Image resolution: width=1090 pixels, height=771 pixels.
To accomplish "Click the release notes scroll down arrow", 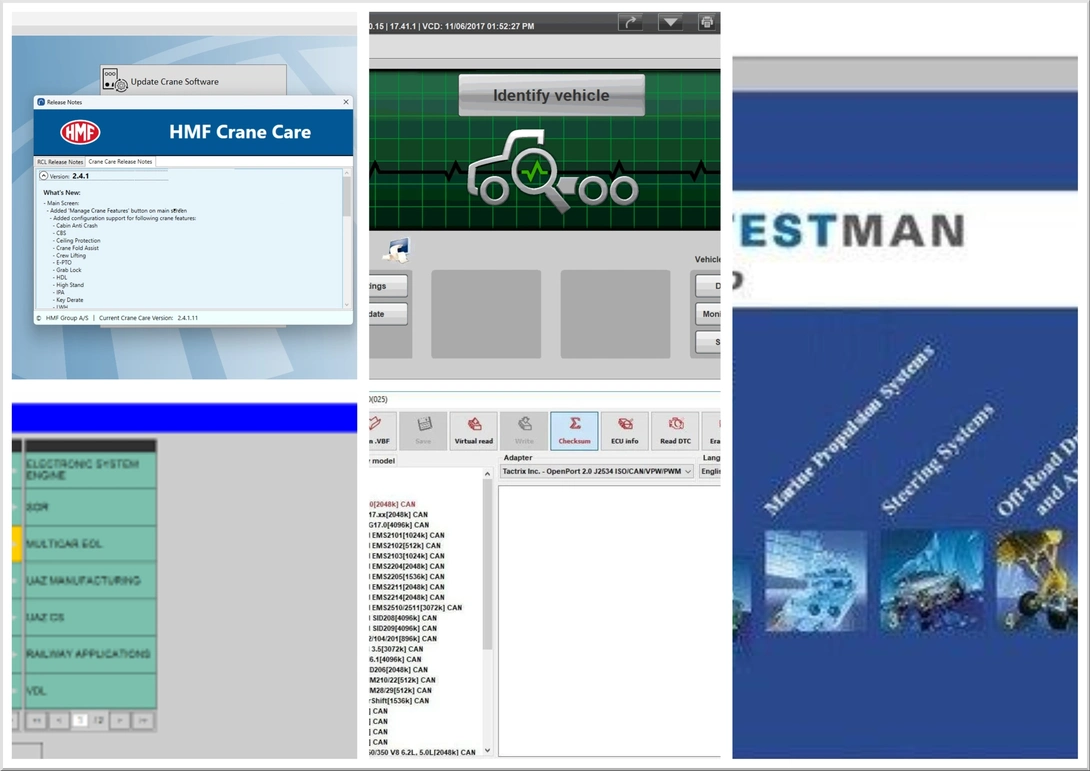I will [x=346, y=304].
